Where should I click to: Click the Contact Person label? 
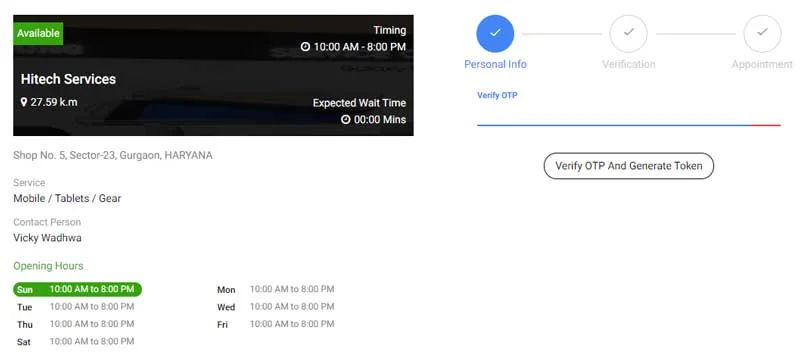(x=47, y=222)
